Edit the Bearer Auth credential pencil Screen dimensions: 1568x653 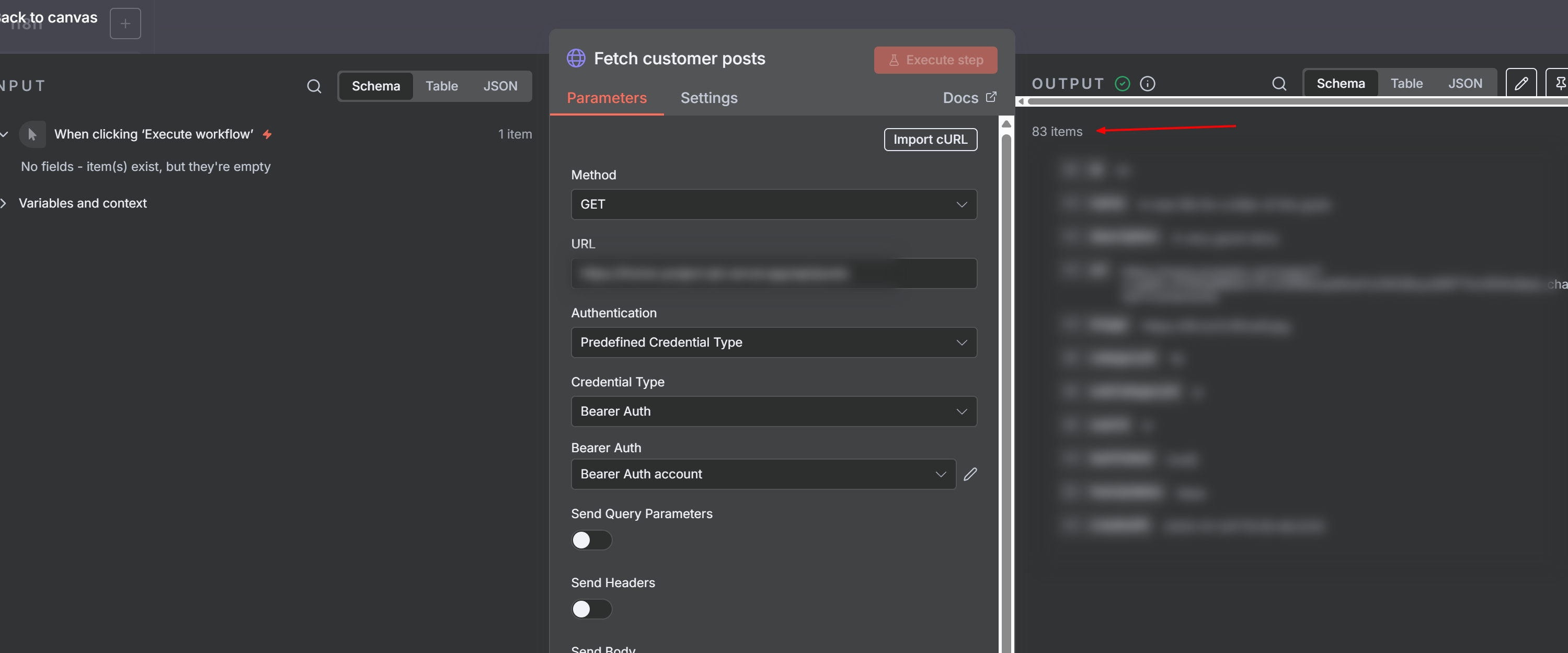point(970,474)
